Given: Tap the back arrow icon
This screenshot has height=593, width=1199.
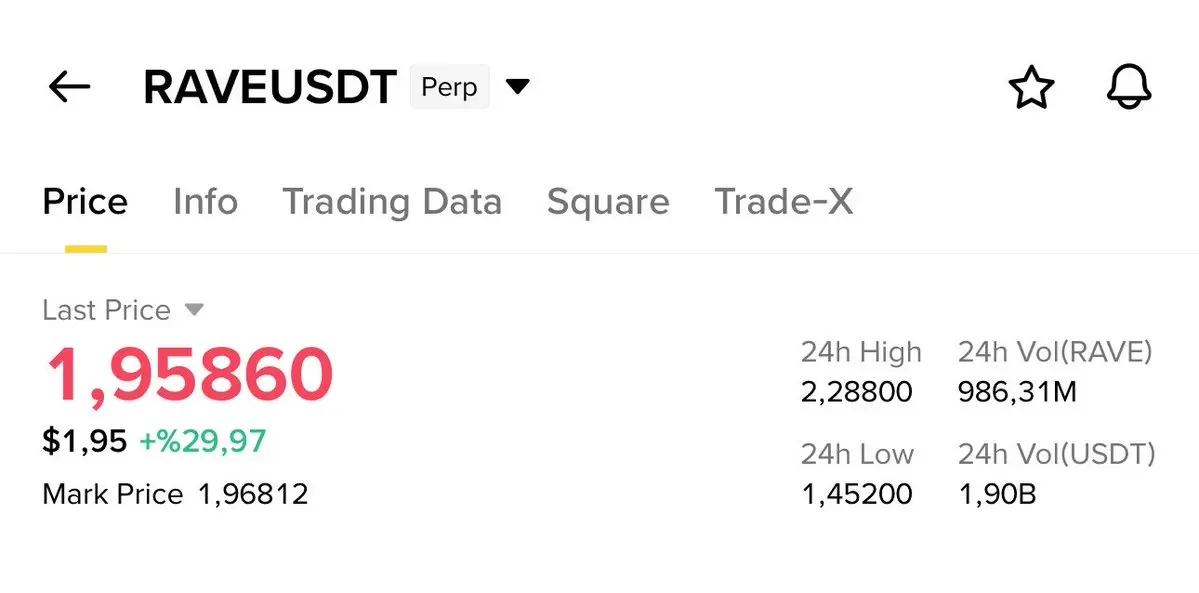Looking at the screenshot, I should 69,87.
